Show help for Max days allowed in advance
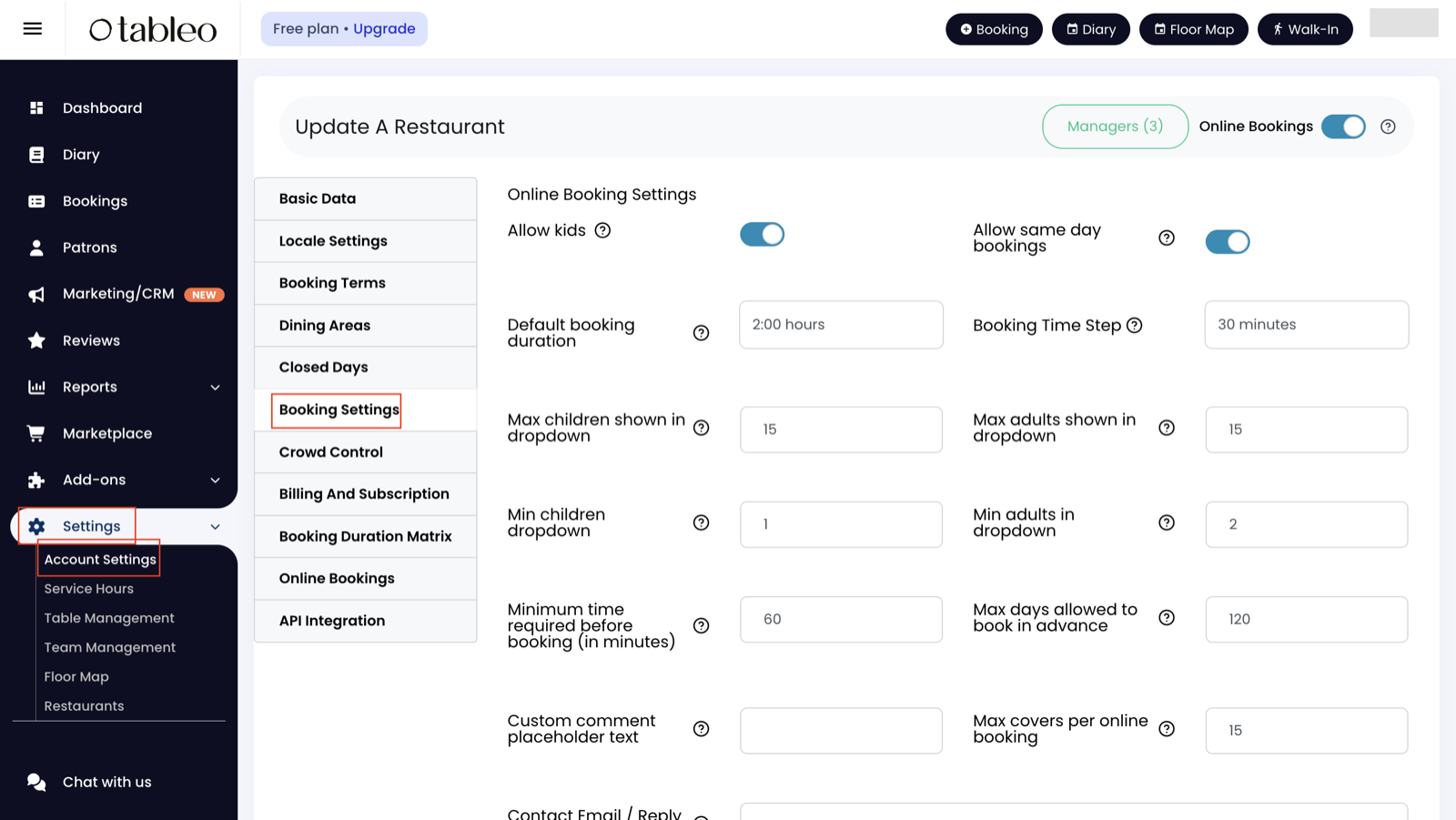The height and width of the screenshot is (820, 1456). 1167,618
